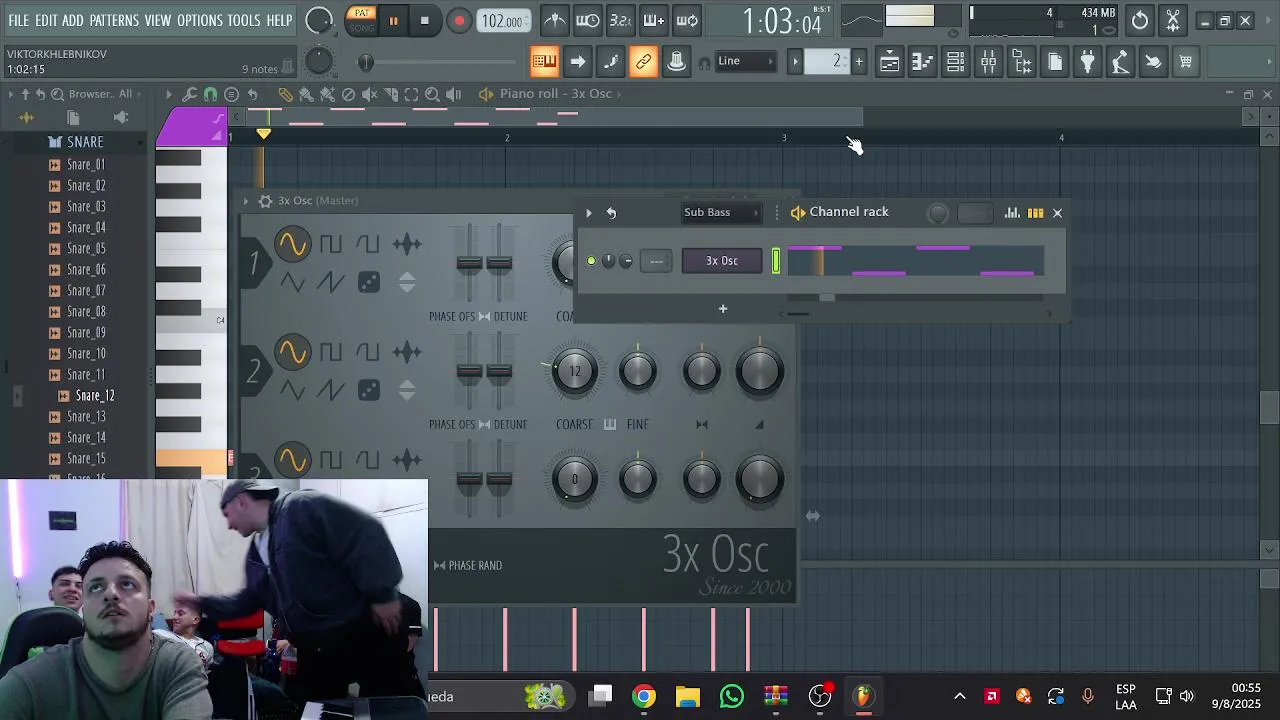1280x720 pixels.
Task: Select triangle wave shape for oscillator 2
Action: pyautogui.click(x=292, y=390)
